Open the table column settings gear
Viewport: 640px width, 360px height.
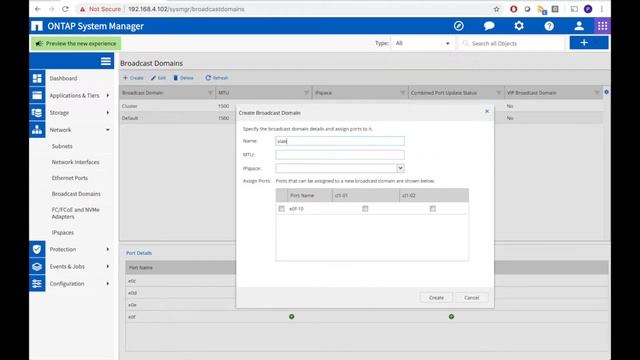pos(607,92)
